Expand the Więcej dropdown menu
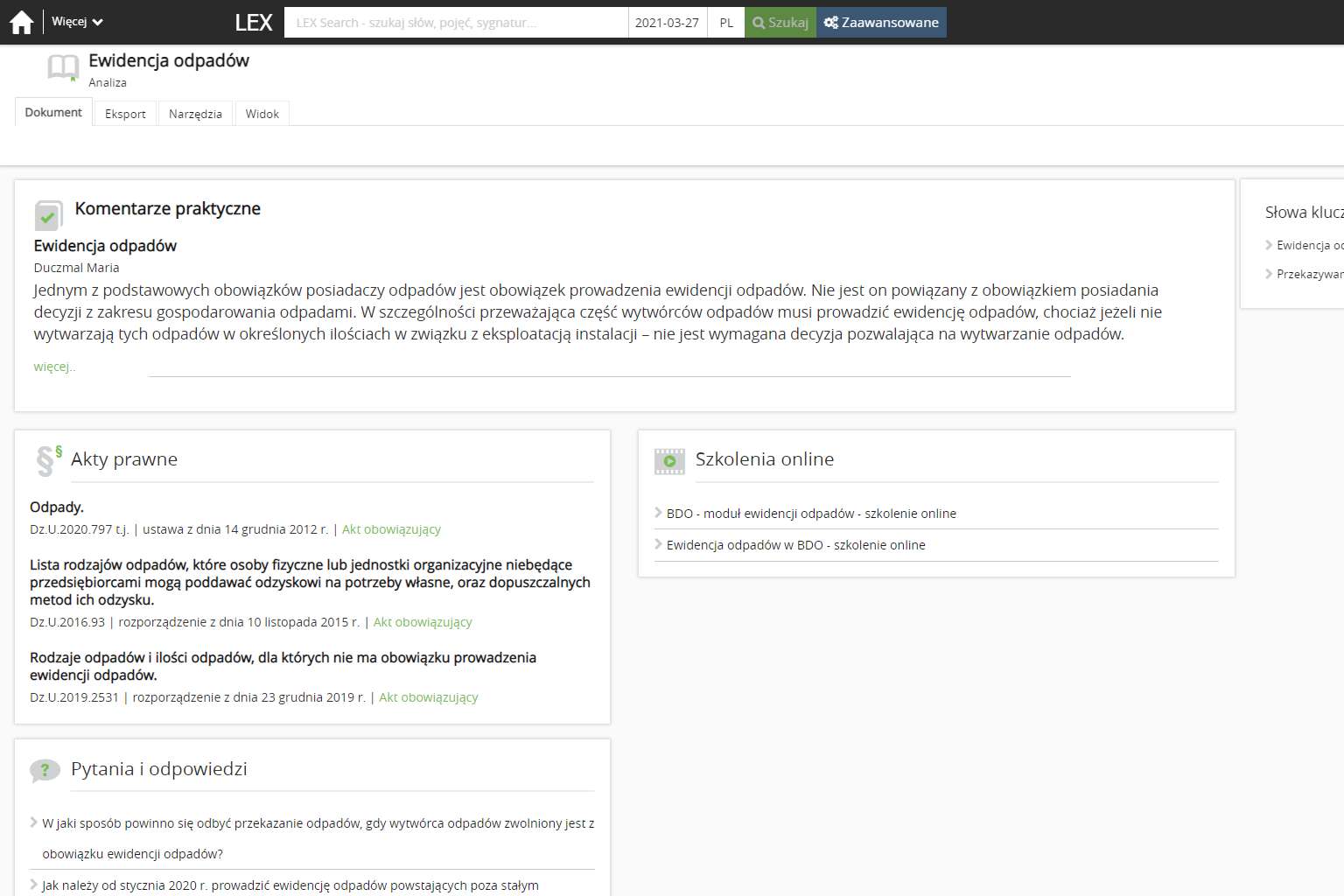Viewport: 1344px width, 896px height. pyautogui.click(x=77, y=22)
